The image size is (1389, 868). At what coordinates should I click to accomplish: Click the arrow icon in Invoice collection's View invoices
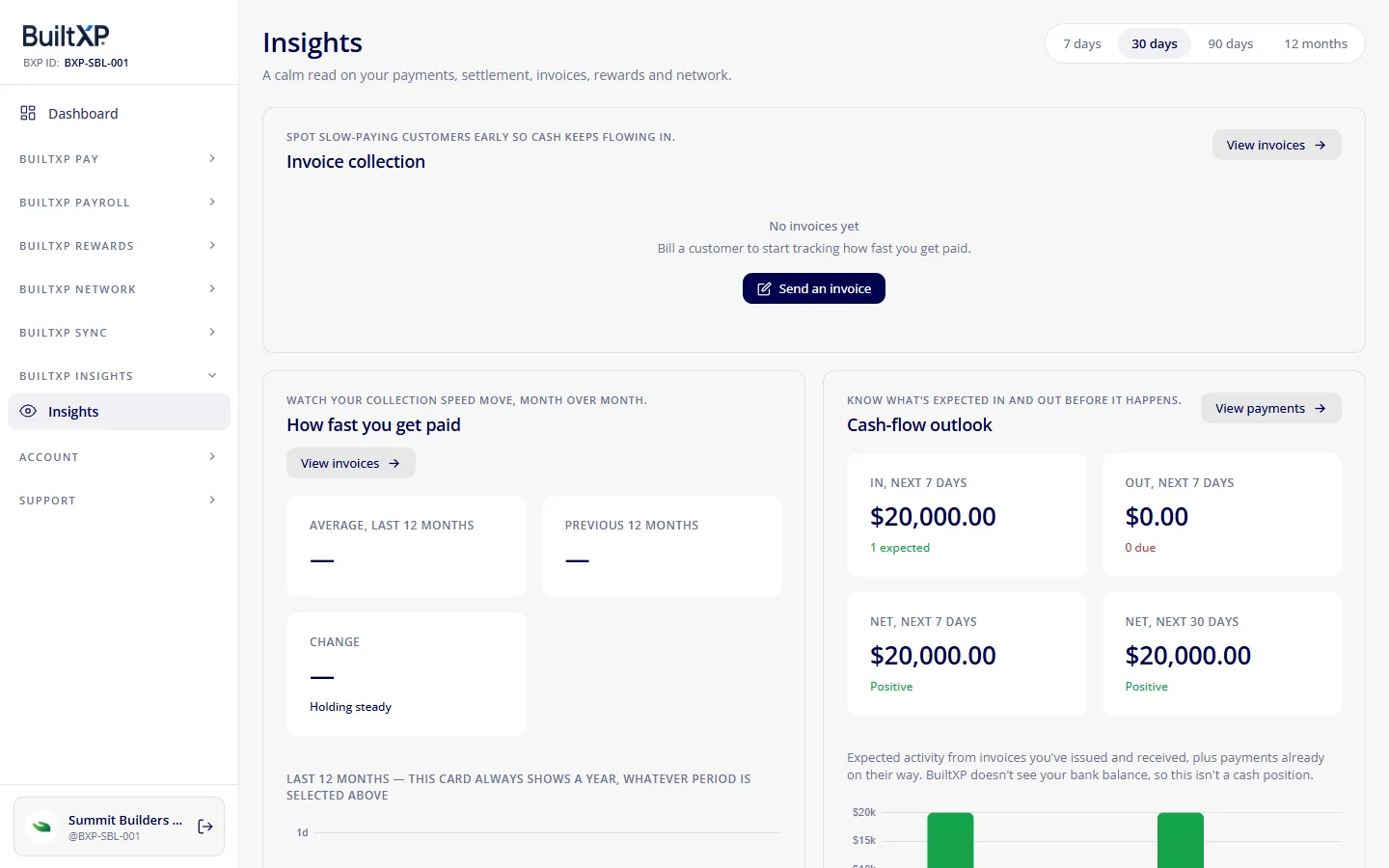1321,145
